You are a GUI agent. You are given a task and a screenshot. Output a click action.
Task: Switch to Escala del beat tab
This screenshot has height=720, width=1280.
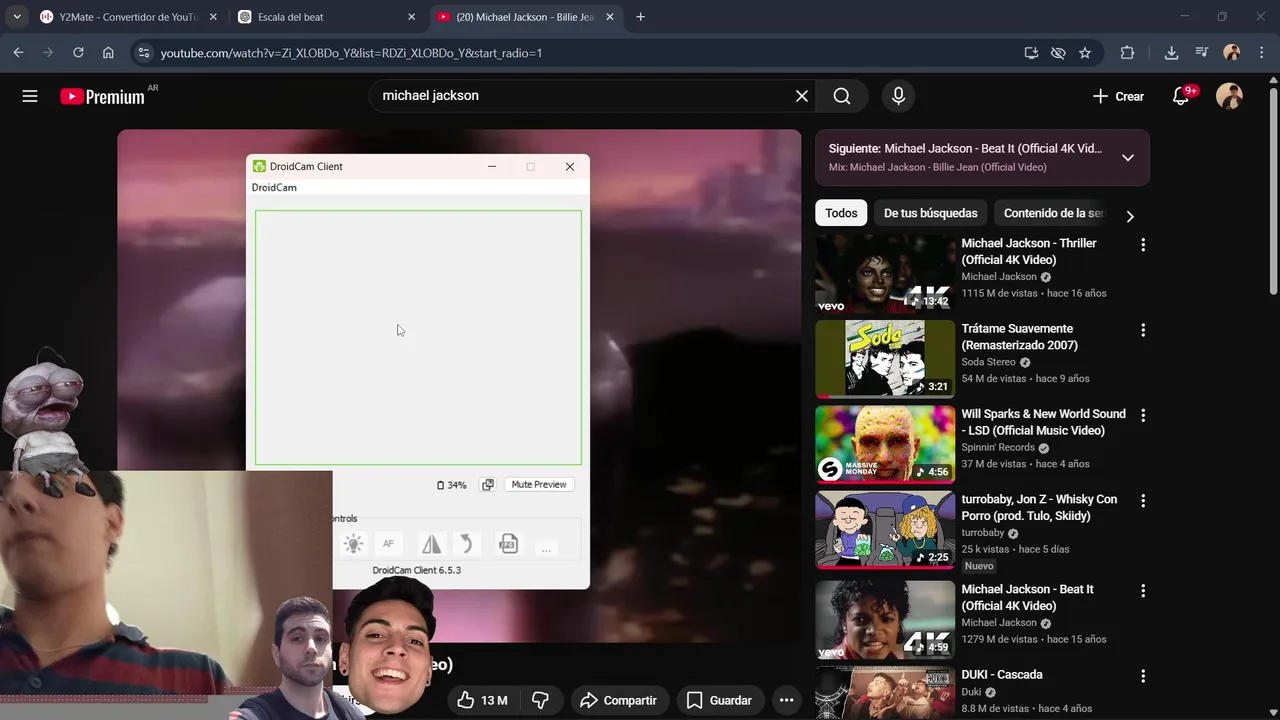(x=327, y=17)
